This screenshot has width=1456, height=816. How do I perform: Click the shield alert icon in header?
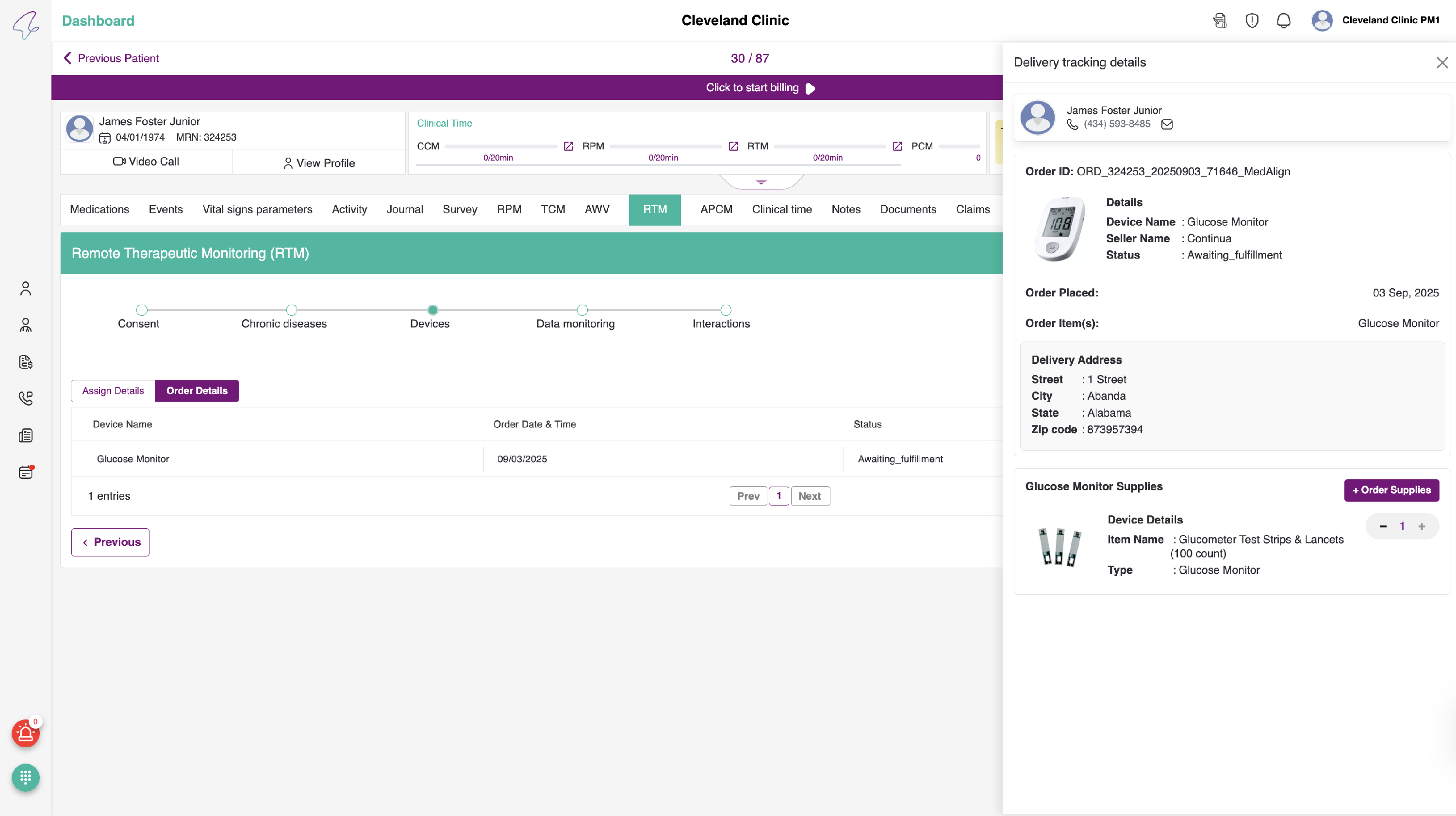coord(1252,21)
